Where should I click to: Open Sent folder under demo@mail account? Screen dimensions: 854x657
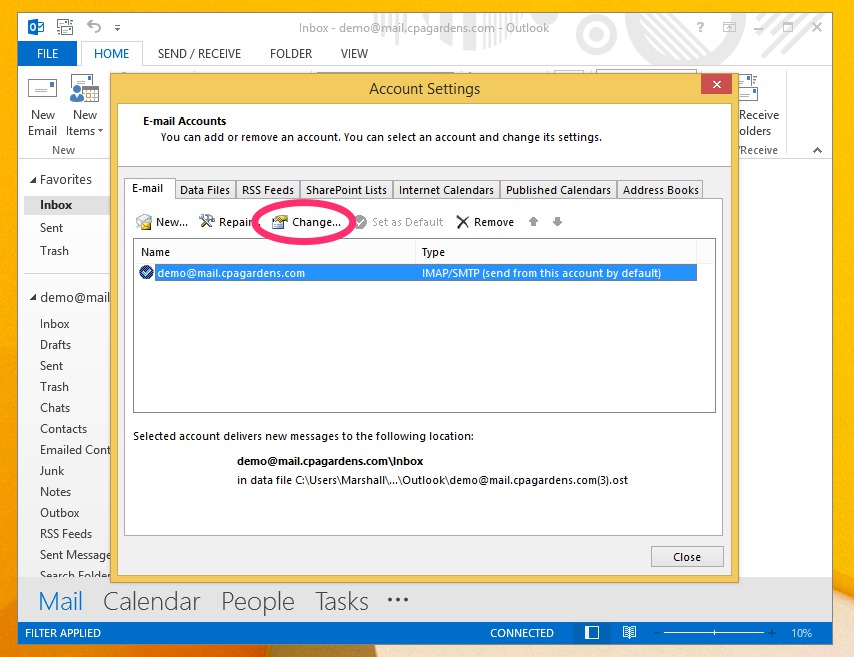point(51,366)
